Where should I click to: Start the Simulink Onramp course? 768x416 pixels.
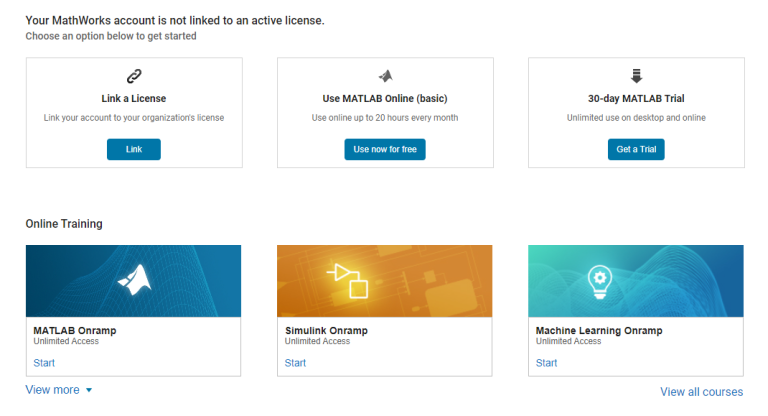tap(295, 363)
